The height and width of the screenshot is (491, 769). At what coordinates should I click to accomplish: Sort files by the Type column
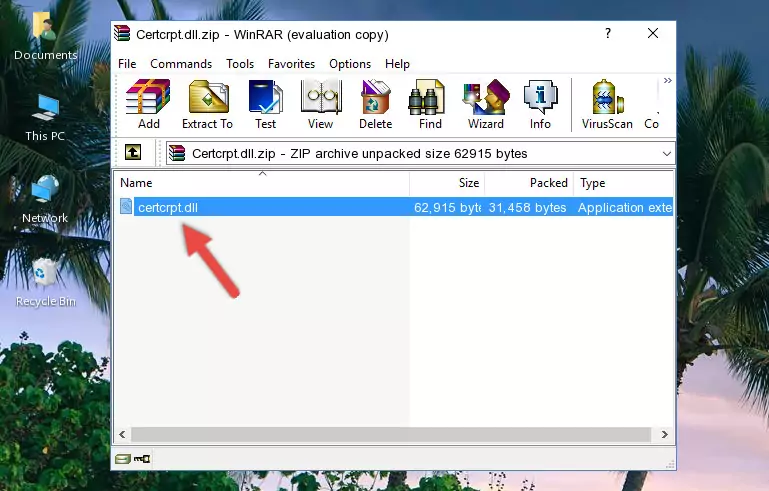pyautogui.click(x=624, y=183)
